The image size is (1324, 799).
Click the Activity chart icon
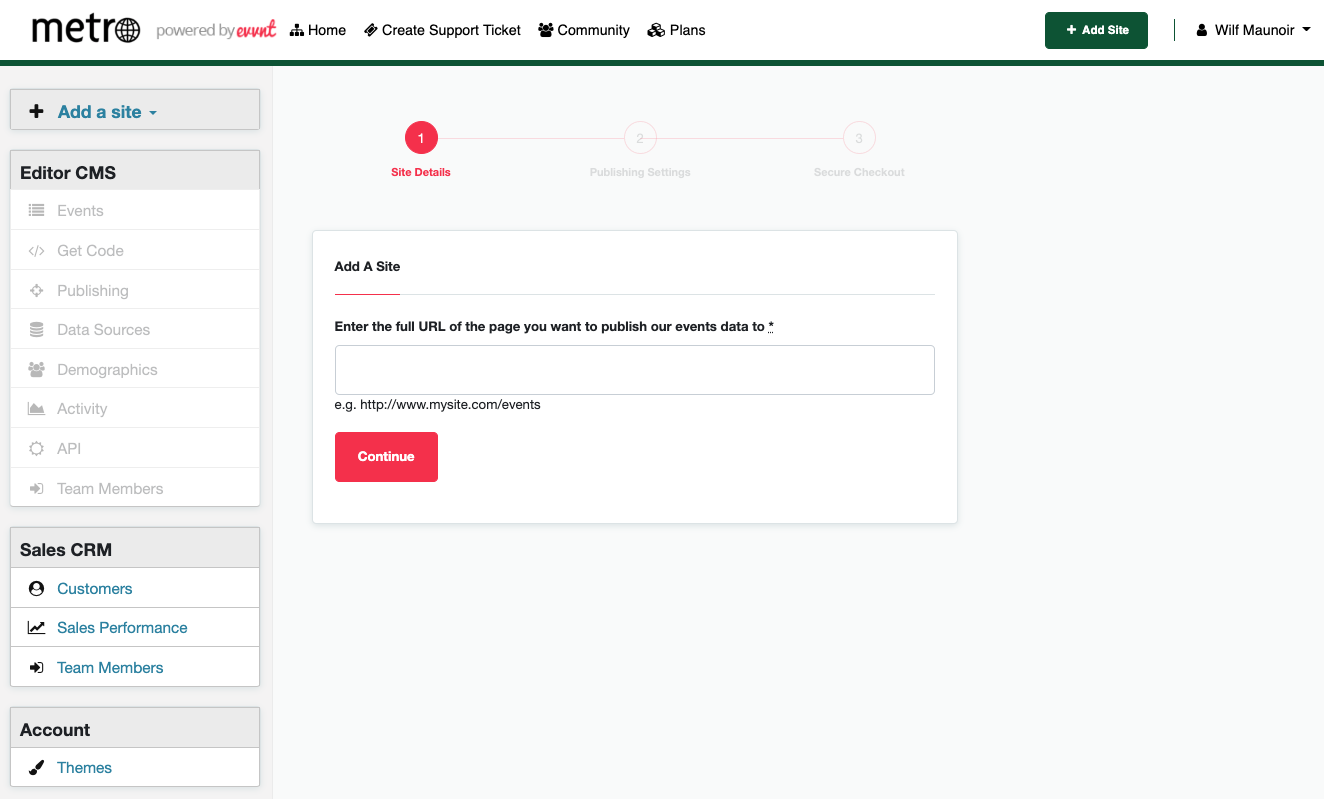pos(37,409)
